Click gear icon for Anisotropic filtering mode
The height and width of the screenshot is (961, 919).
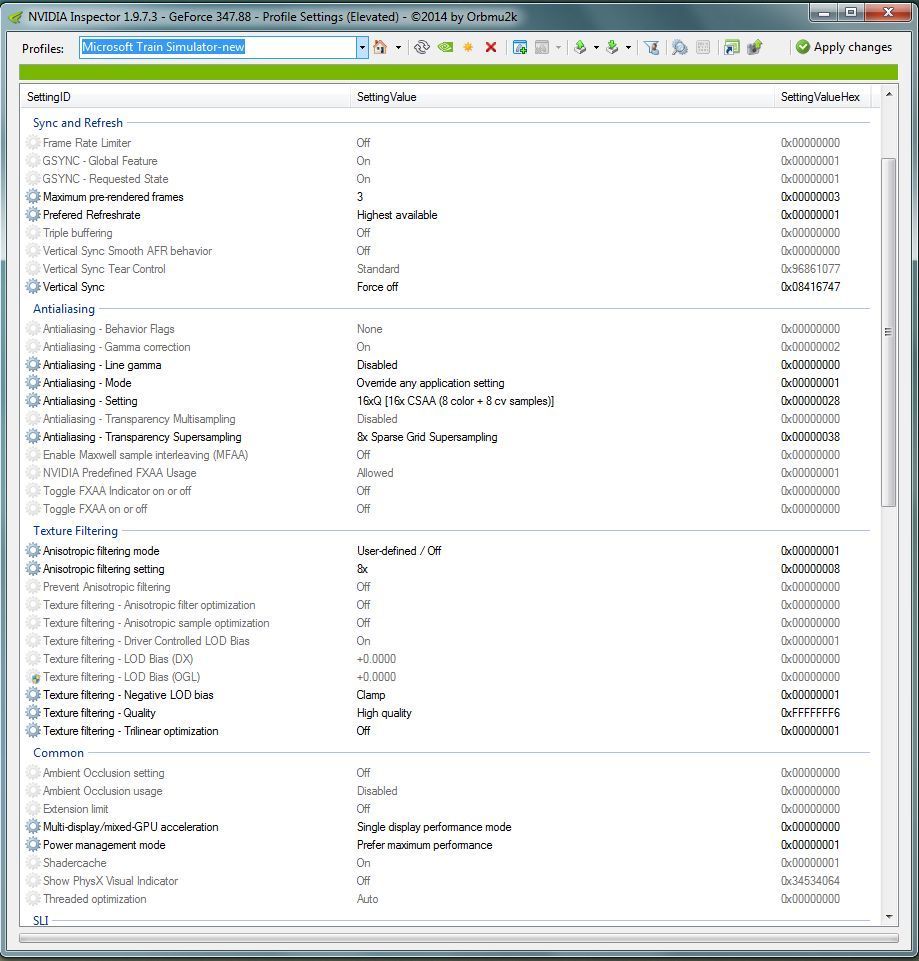[x=33, y=550]
